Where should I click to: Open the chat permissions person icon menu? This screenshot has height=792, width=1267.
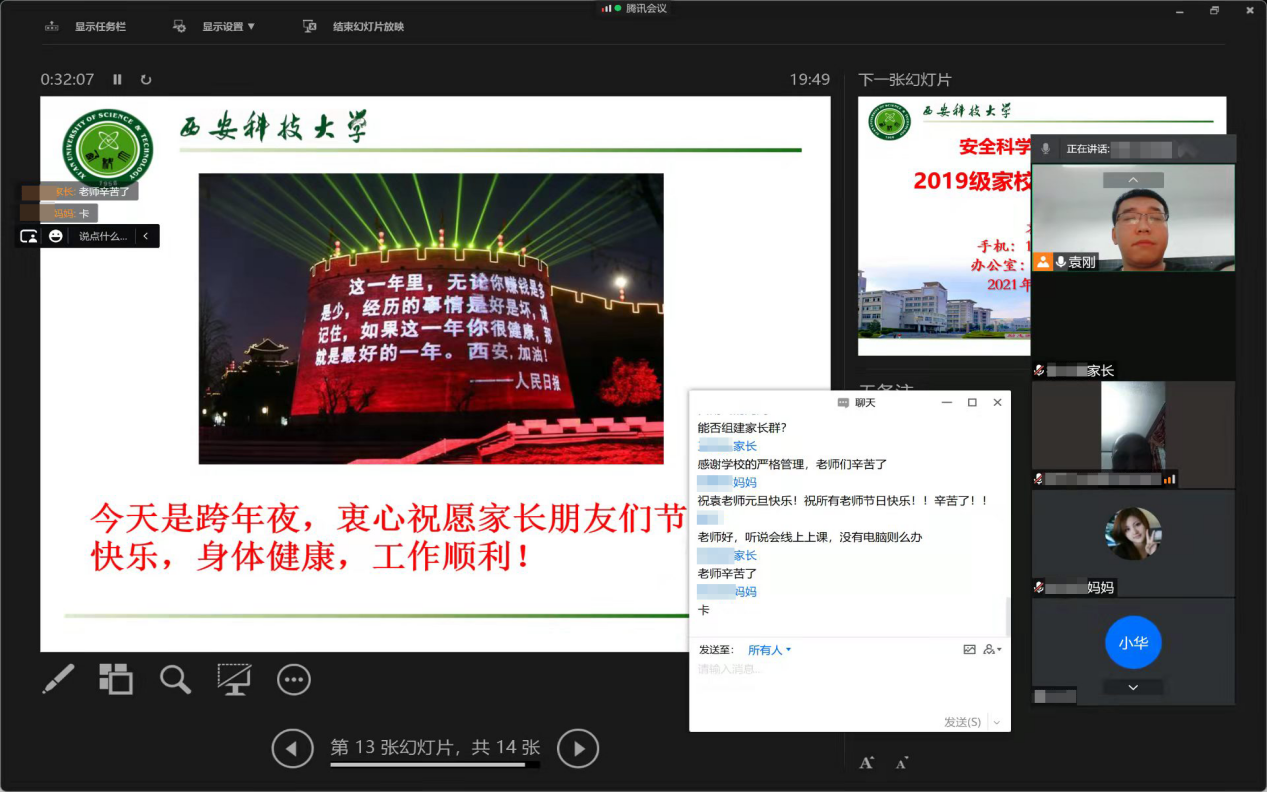click(991, 649)
